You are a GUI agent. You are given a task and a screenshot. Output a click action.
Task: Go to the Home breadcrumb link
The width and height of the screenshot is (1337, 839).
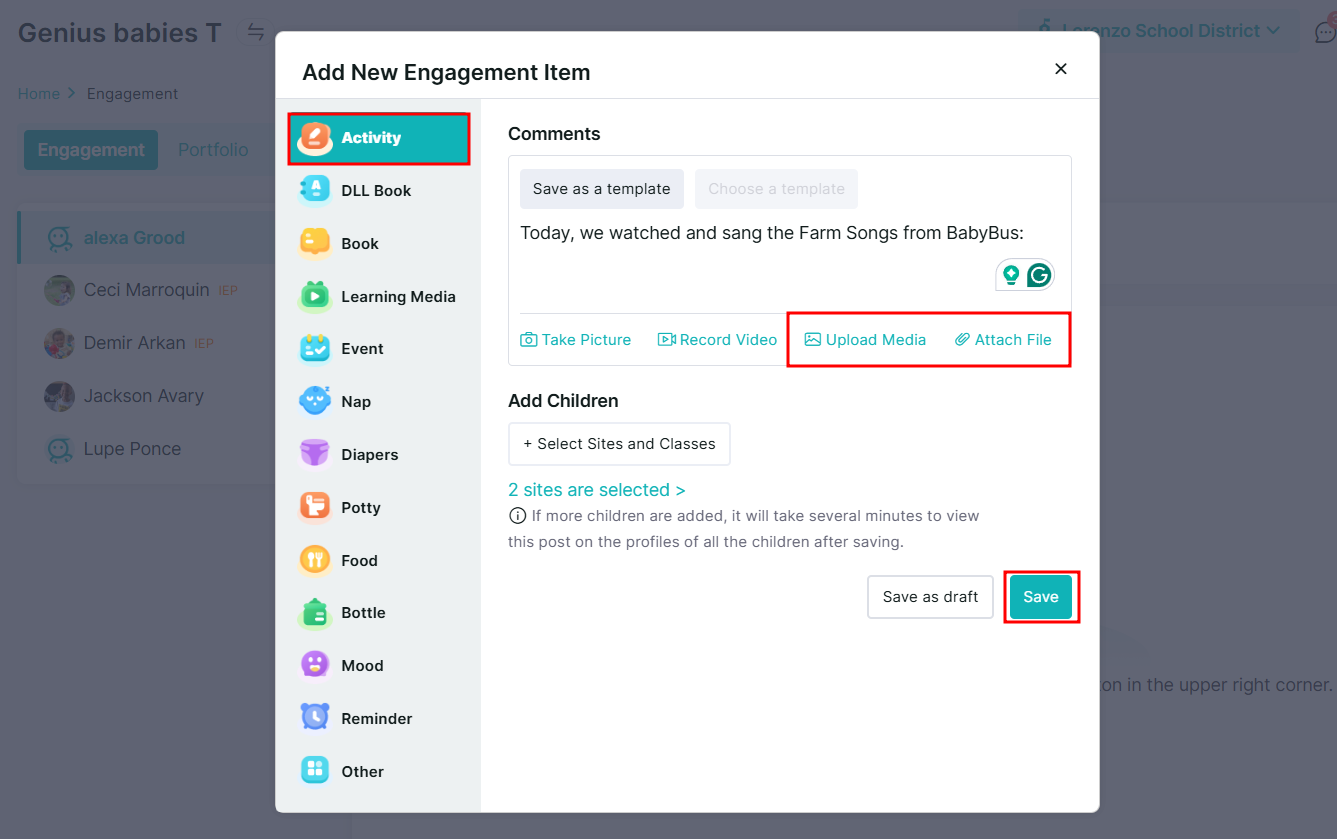coord(39,94)
